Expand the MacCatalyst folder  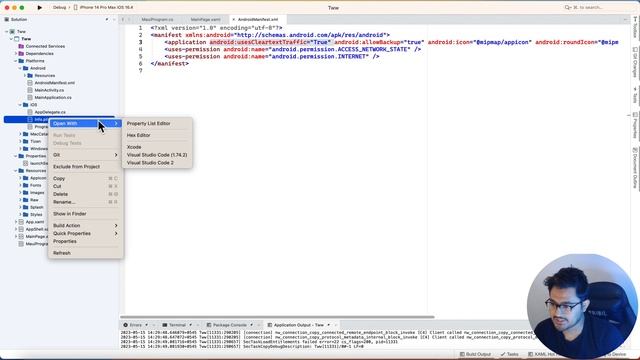(20, 134)
